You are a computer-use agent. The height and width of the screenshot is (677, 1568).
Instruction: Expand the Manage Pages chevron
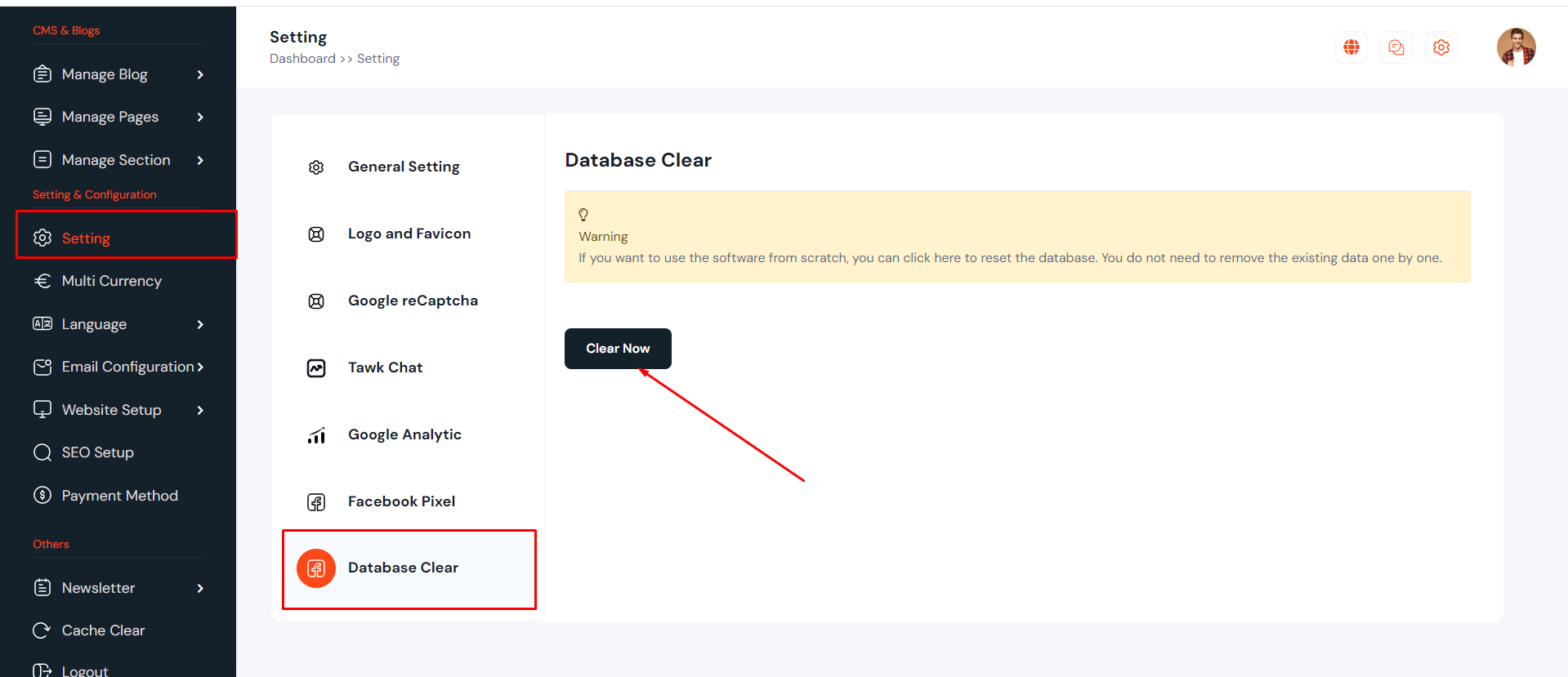(200, 117)
